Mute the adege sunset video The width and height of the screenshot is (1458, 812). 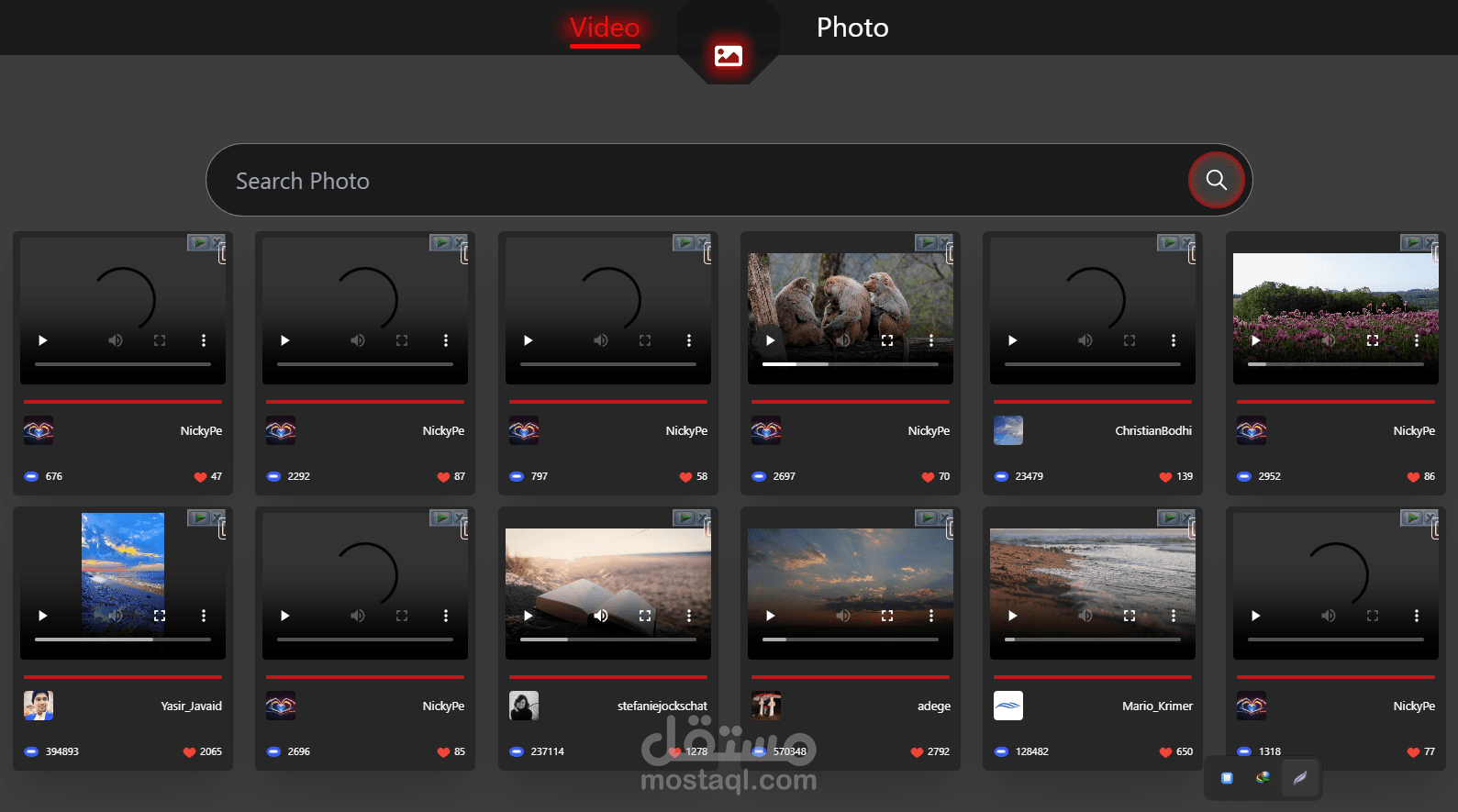click(x=843, y=616)
